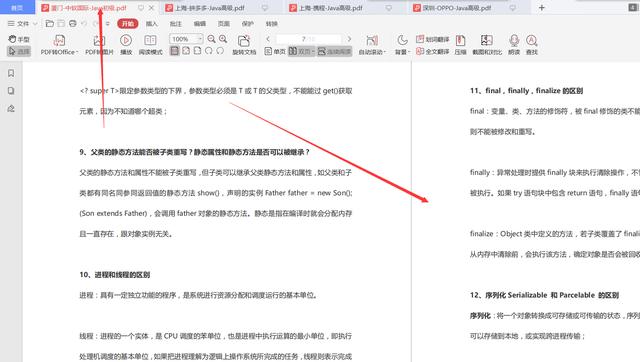The height and width of the screenshot is (362, 640).
Task: Expand the double page (双页) dropdown arrow
Action: 313,51
